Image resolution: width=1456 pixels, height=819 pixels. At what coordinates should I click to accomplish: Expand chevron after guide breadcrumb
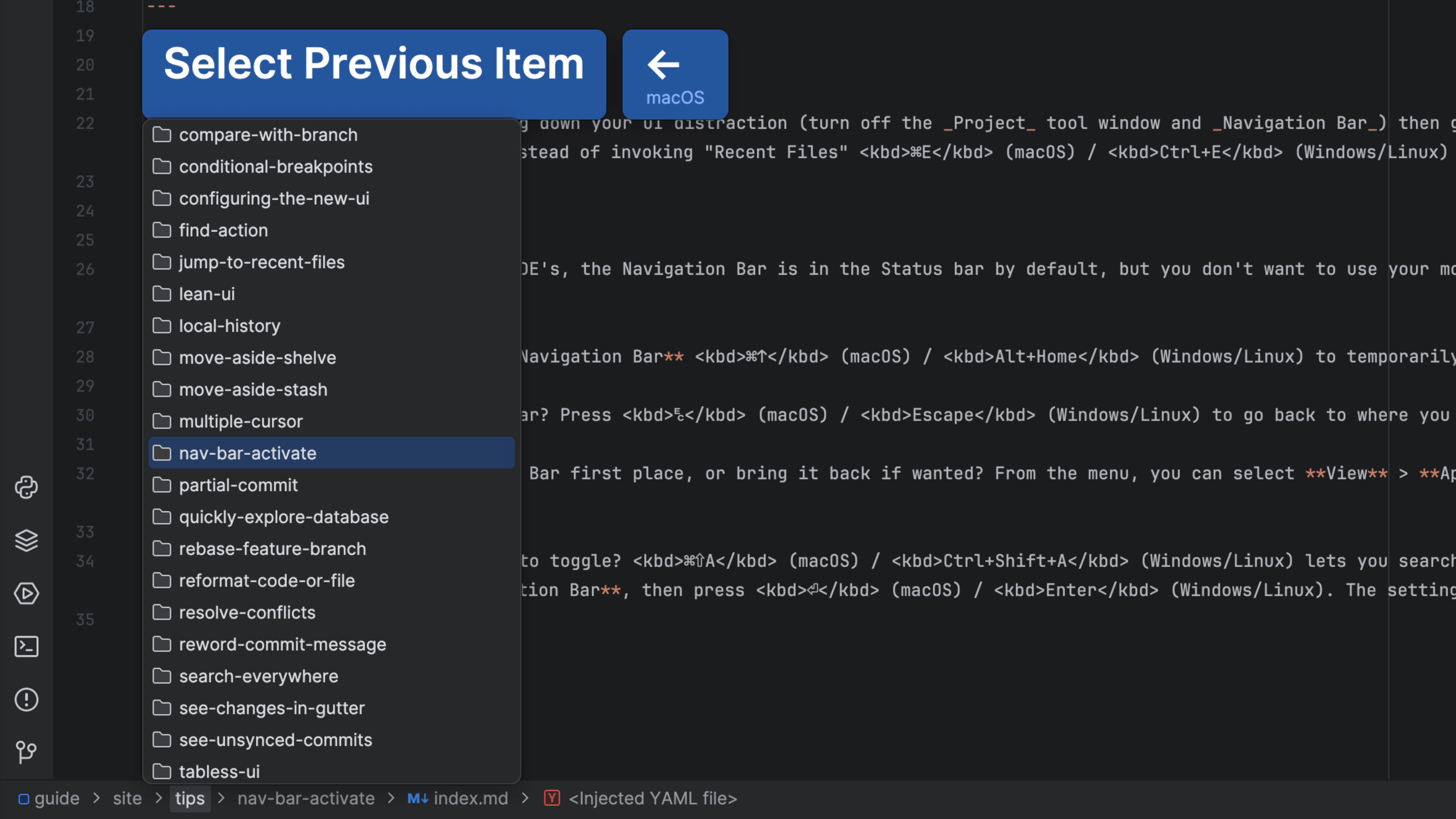(97, 798)
